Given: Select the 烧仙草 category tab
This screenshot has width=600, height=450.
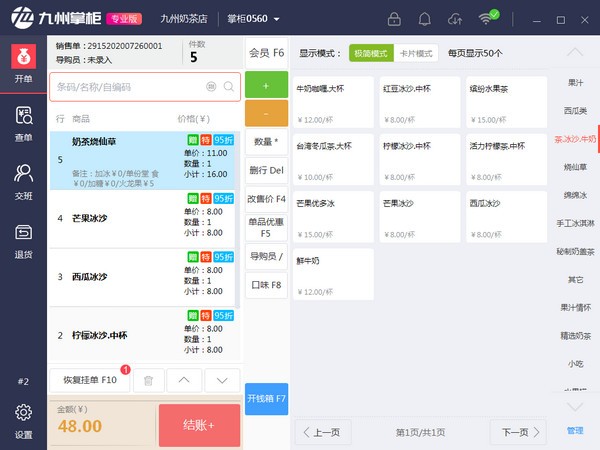Looking at the screenshot, I should click(x=575, y=167).
